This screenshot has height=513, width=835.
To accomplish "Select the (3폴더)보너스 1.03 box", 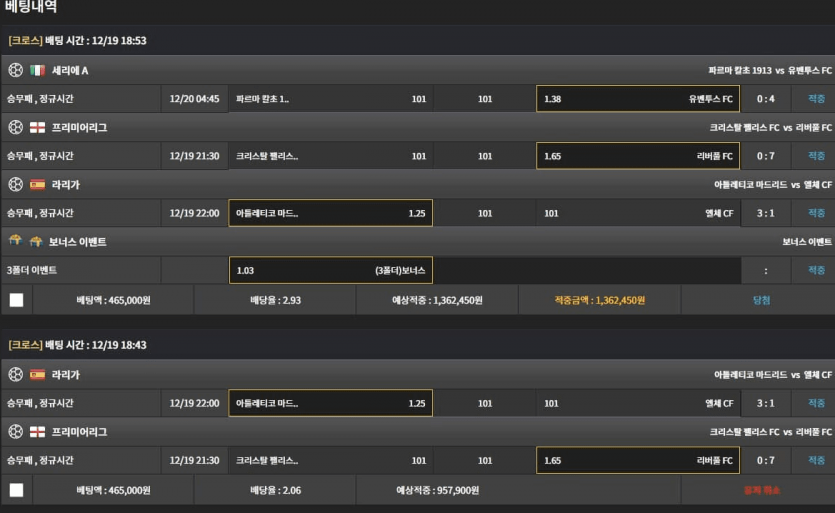I will [x=331, y=270].
